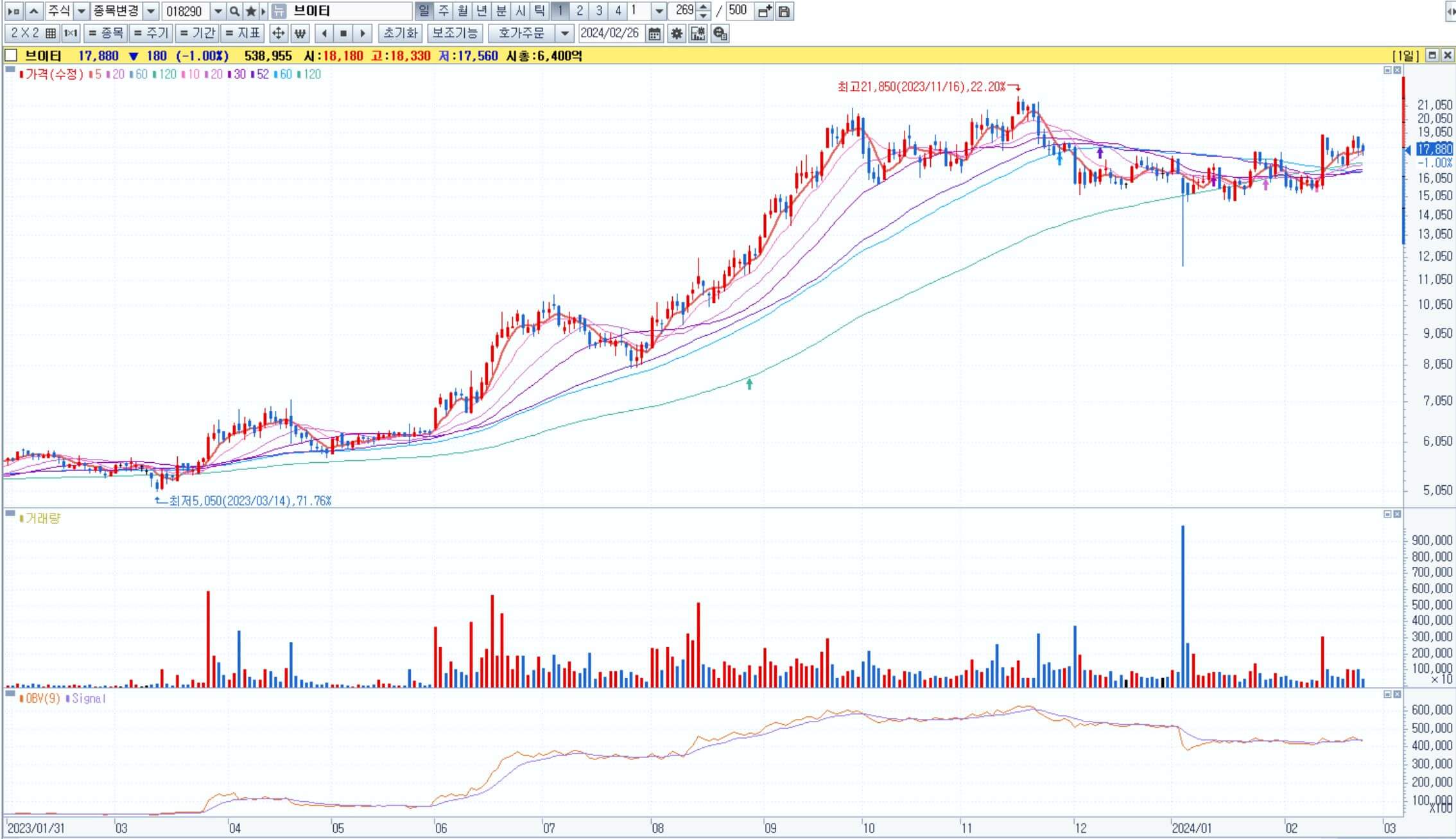Image resolution: width=1456 pixels, height=839 pixels.
Task: Expand the 주식 market type dropdown
Action: click(x=82, y=11)
